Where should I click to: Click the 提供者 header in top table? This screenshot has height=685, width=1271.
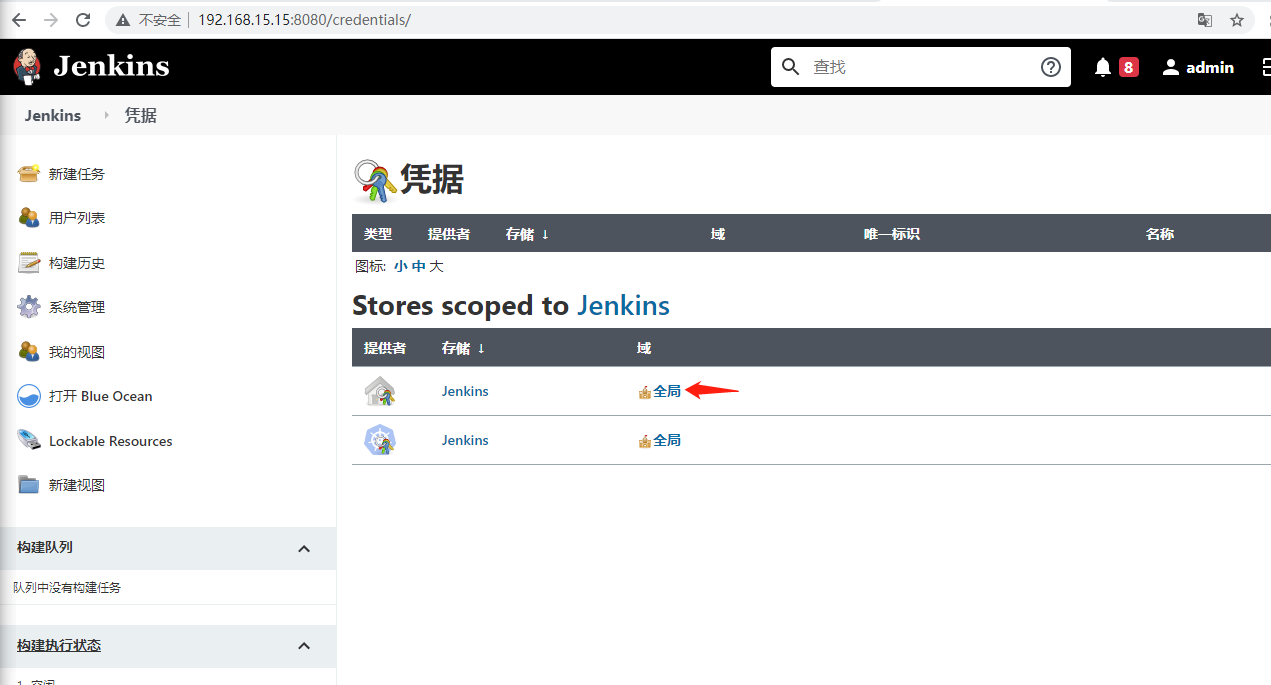(449, 234)
